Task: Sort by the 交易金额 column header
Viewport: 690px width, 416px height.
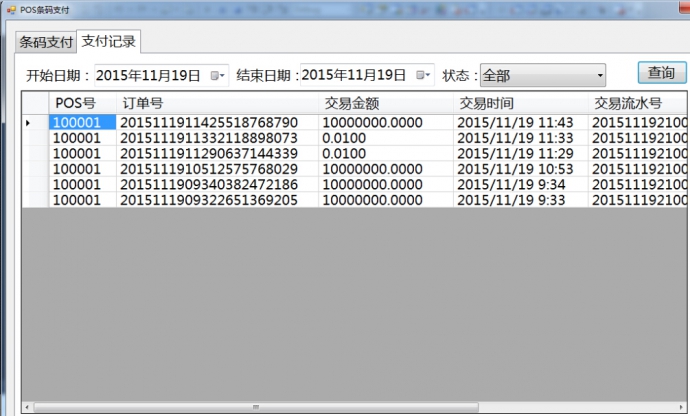Action: pos(386,103)
